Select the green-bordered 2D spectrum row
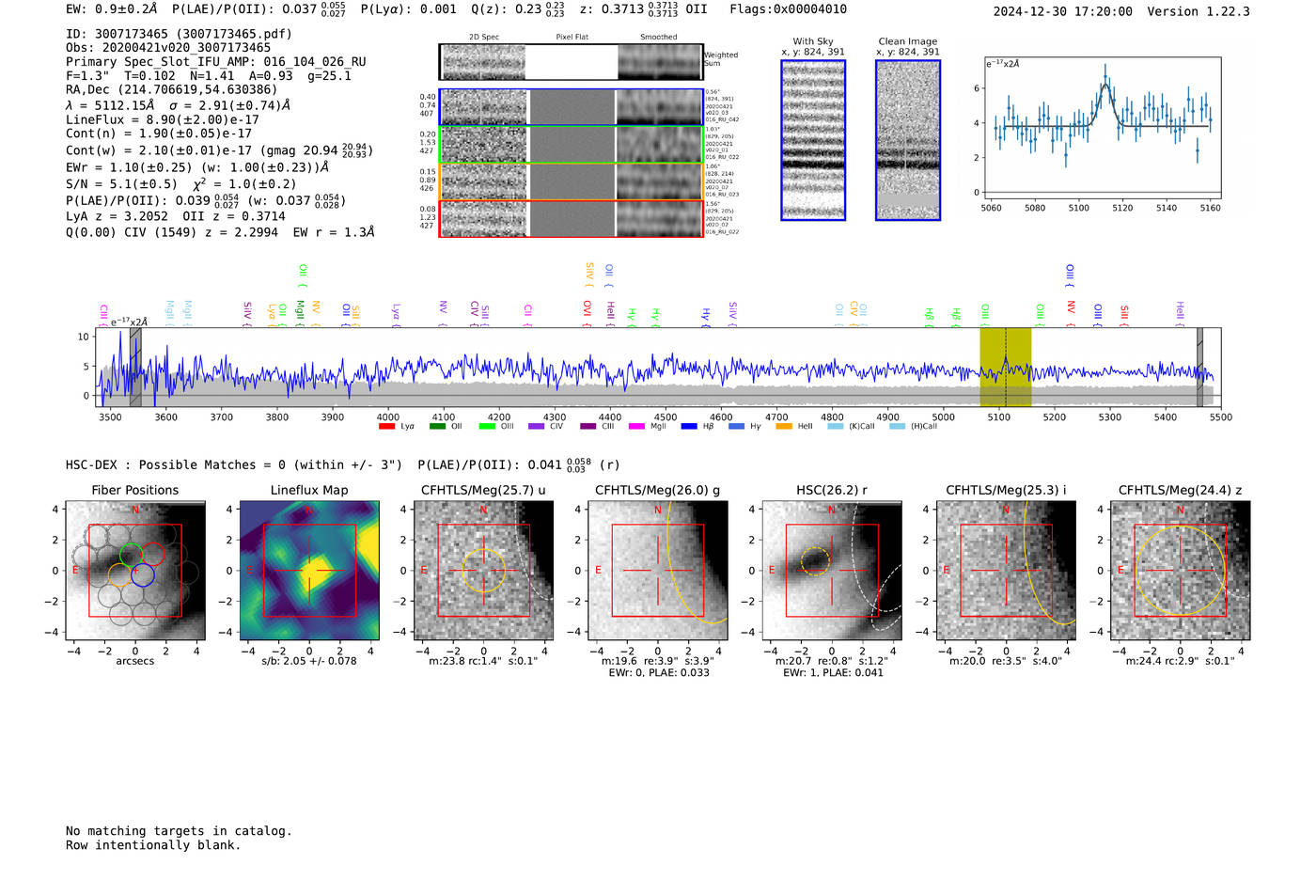1316x896 pixels. pyautogui.click(x=571, y=145)
